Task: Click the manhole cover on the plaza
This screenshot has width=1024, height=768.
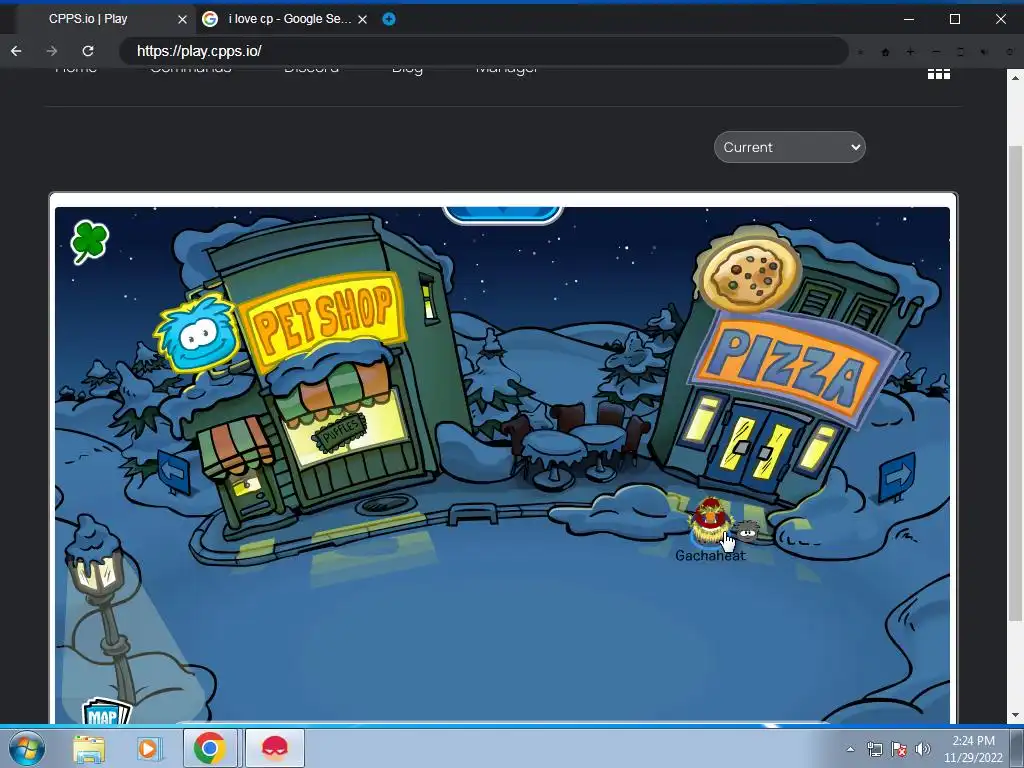Action: pos(387,503)
